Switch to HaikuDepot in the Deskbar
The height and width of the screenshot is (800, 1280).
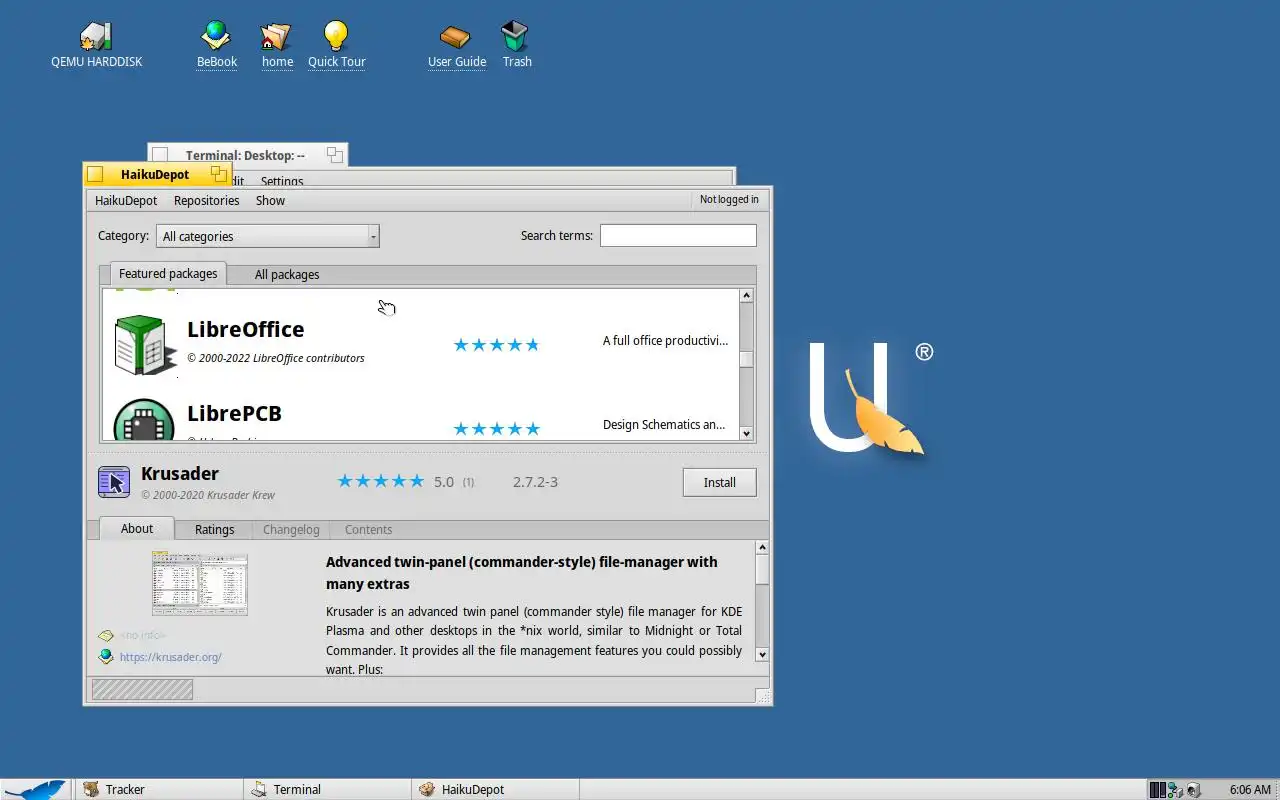point(496,789)
